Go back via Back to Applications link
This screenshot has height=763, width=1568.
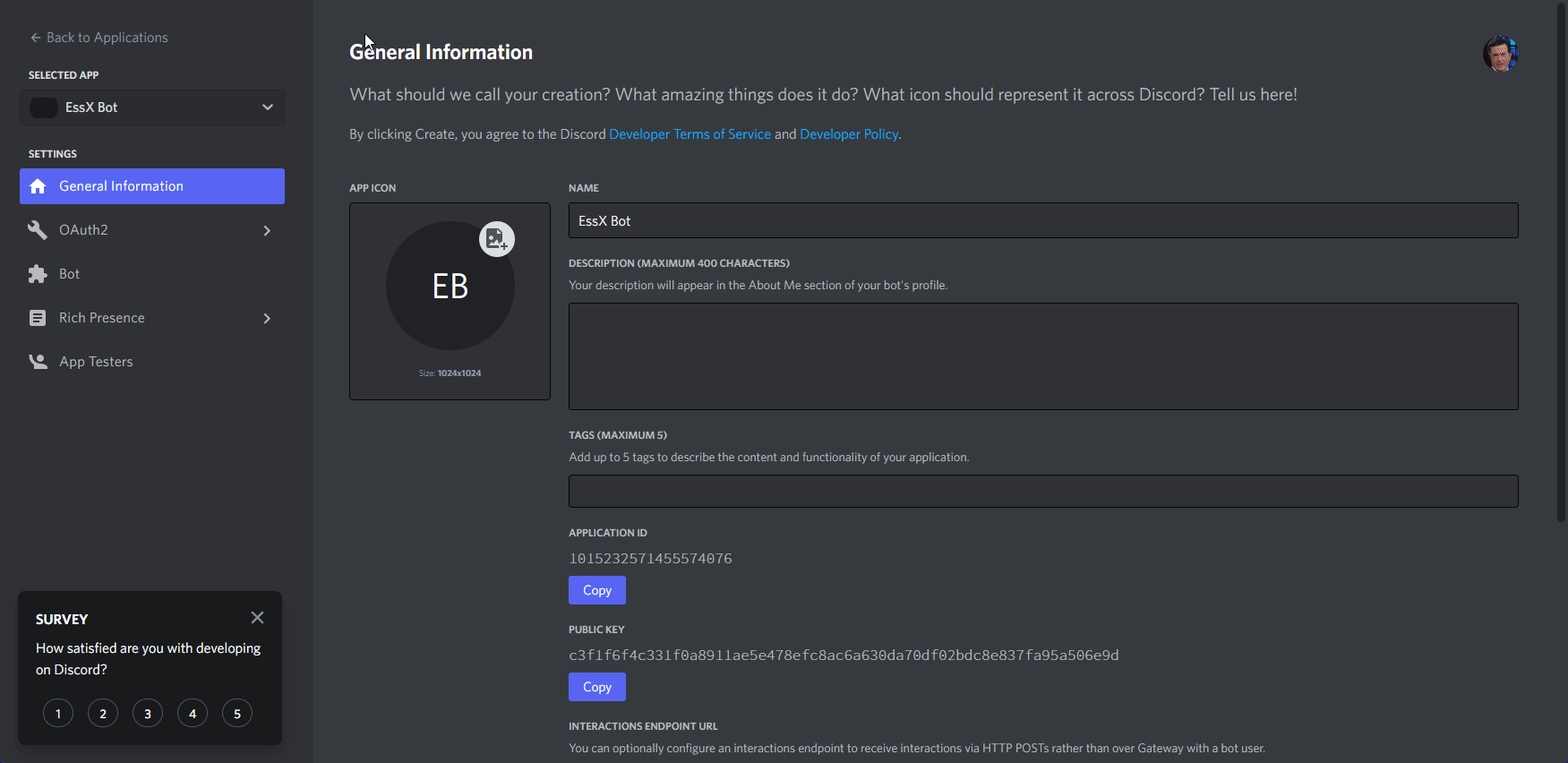tap(99, 38)
